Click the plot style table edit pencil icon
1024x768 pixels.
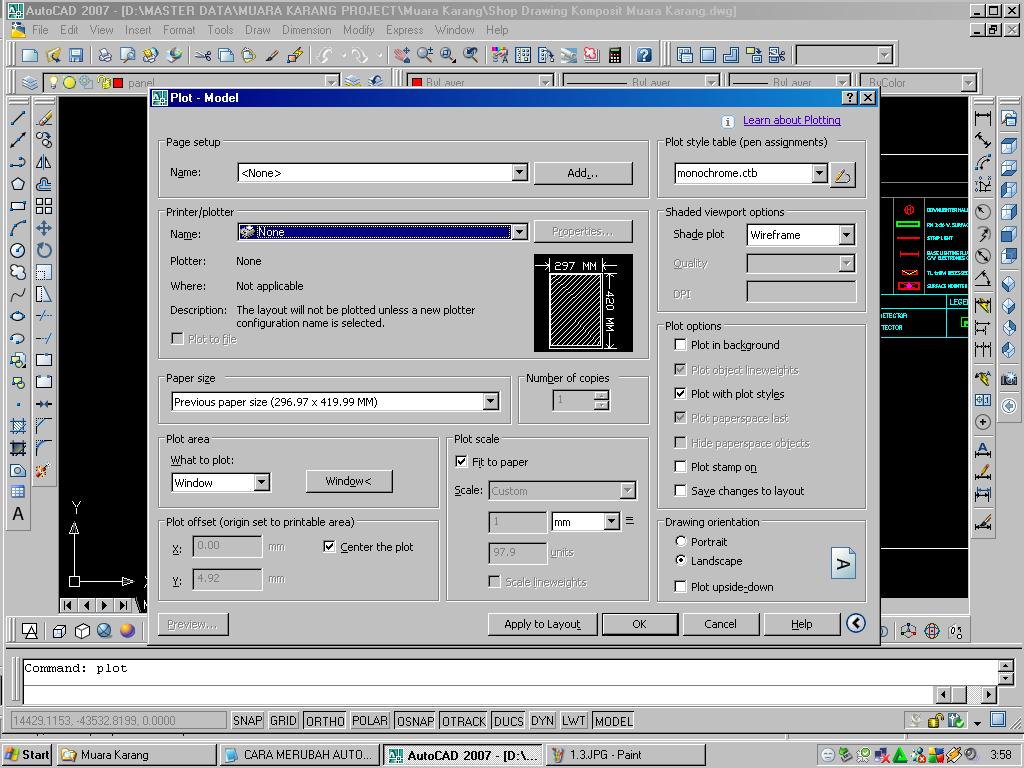(x=842, y=174)
